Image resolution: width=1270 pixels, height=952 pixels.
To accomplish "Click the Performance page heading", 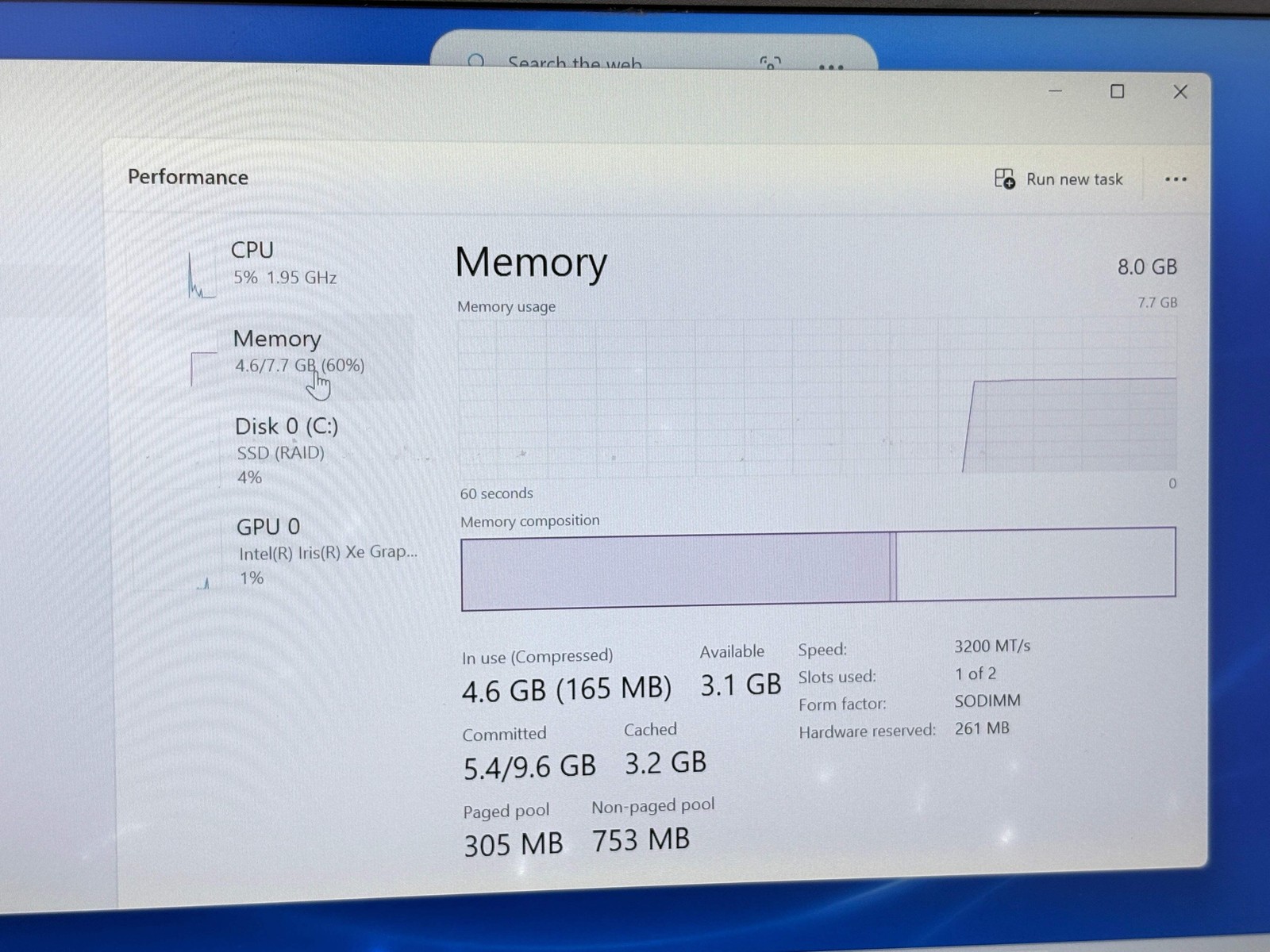I will [188, 177].
